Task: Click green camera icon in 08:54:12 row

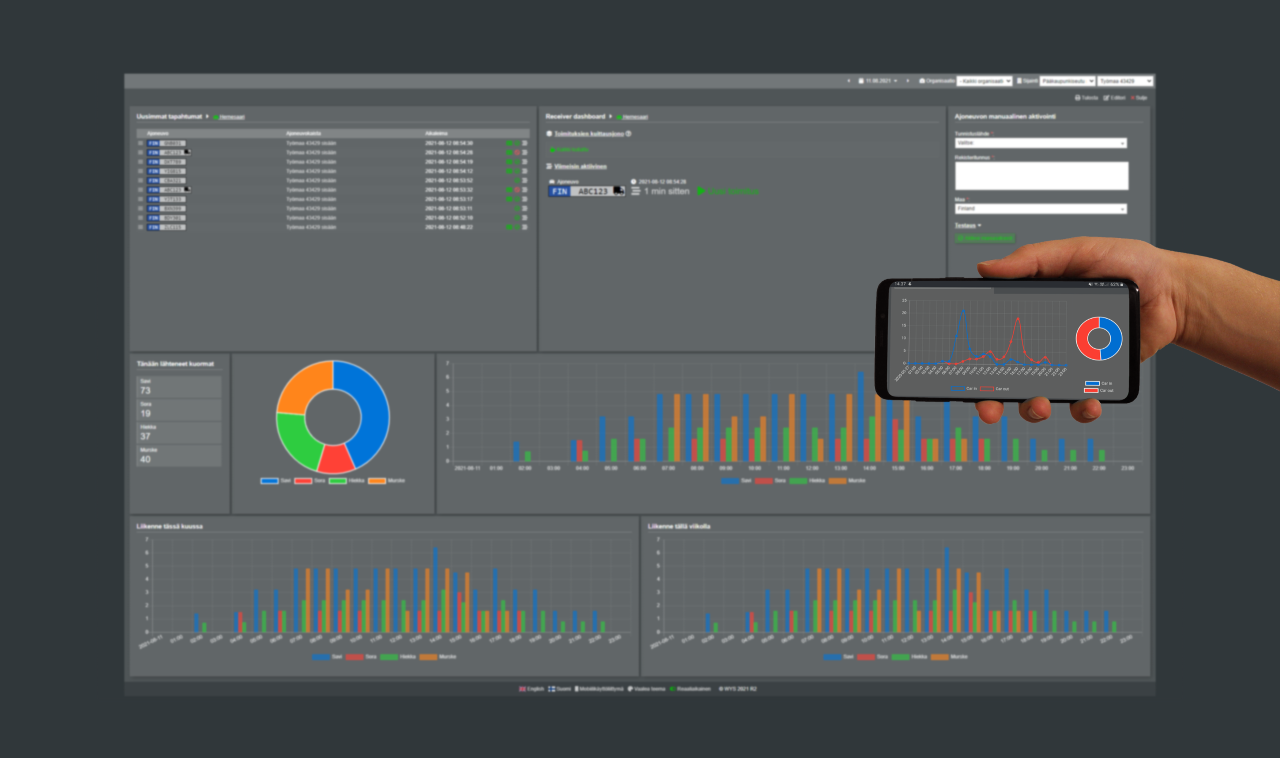Action: (x=509, y=171)
